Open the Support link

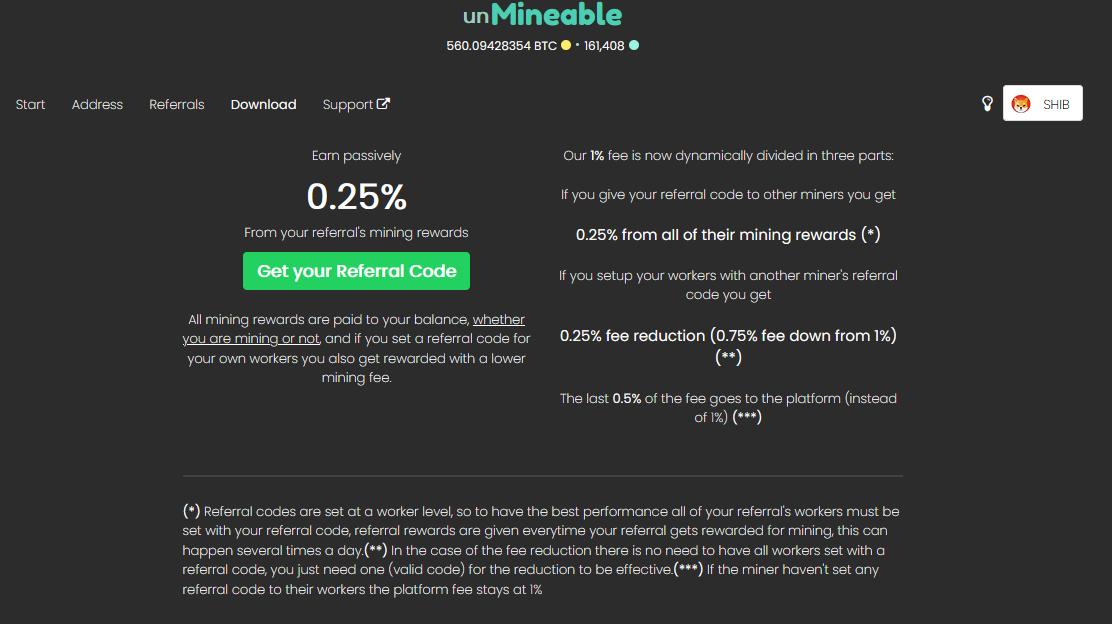(347, 105)
